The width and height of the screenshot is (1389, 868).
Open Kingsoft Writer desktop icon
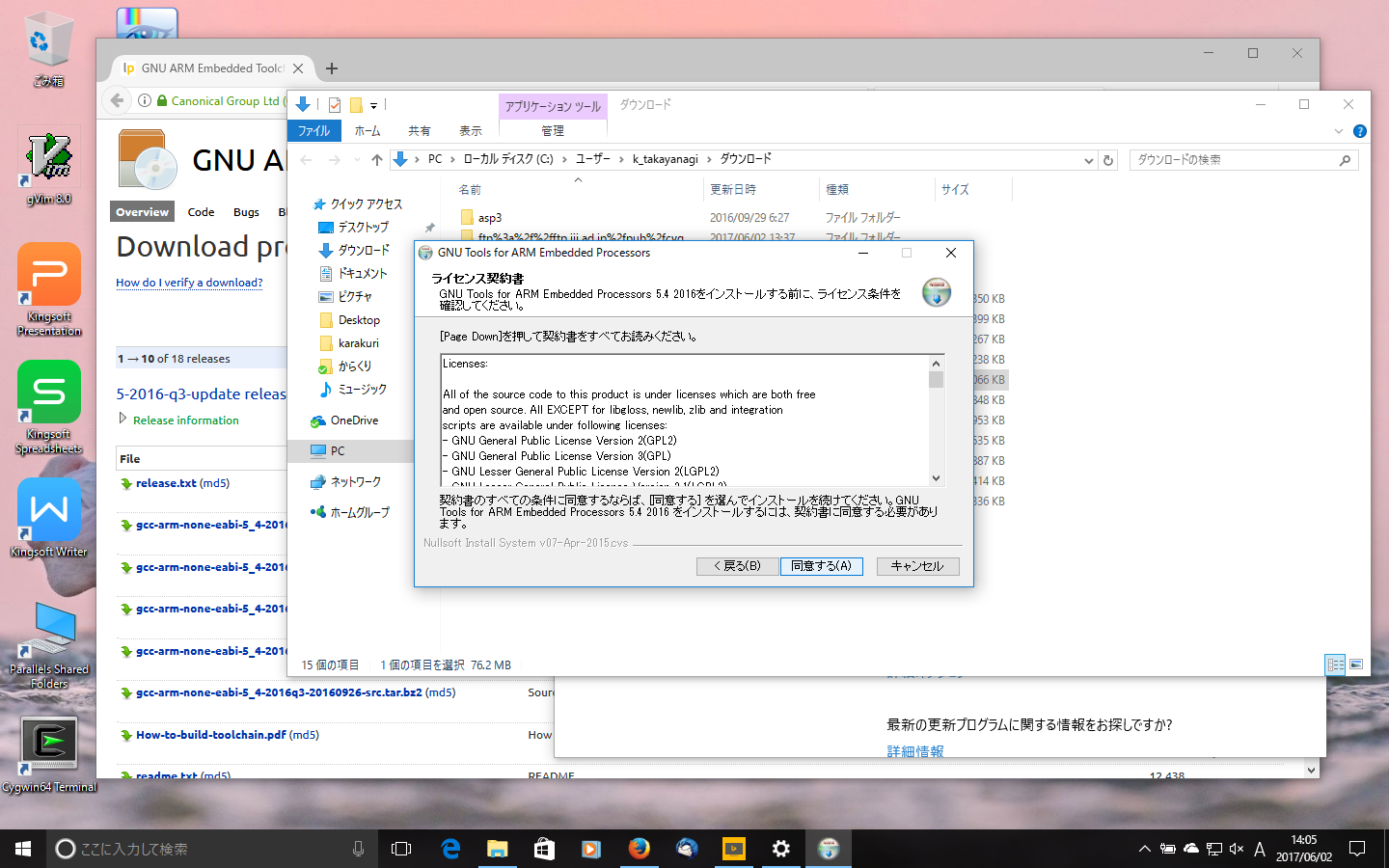click(49, 518)
